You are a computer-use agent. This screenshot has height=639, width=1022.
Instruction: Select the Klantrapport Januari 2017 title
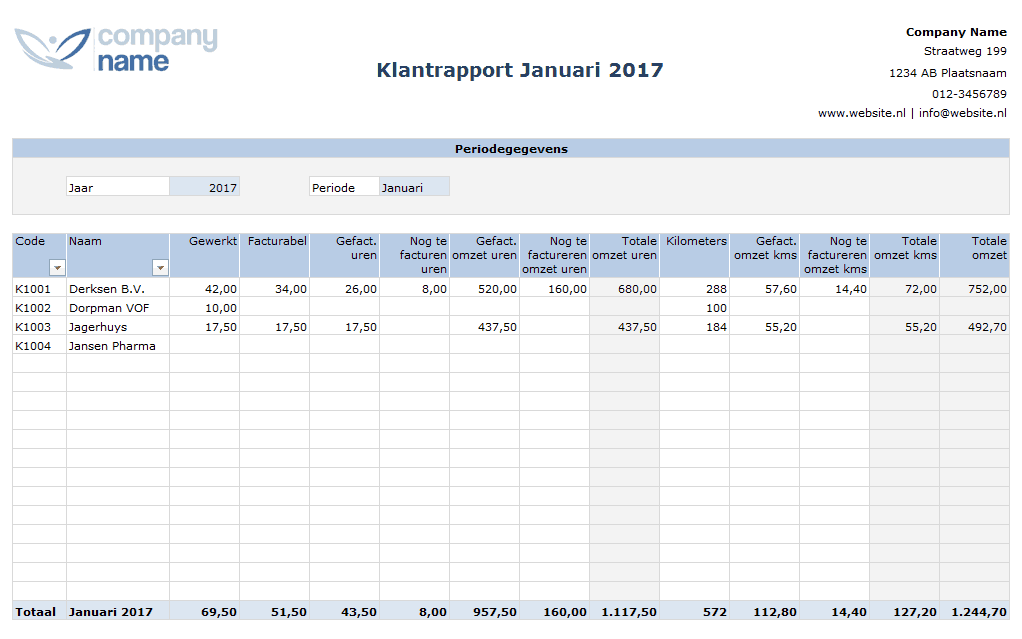click(518, 70)
